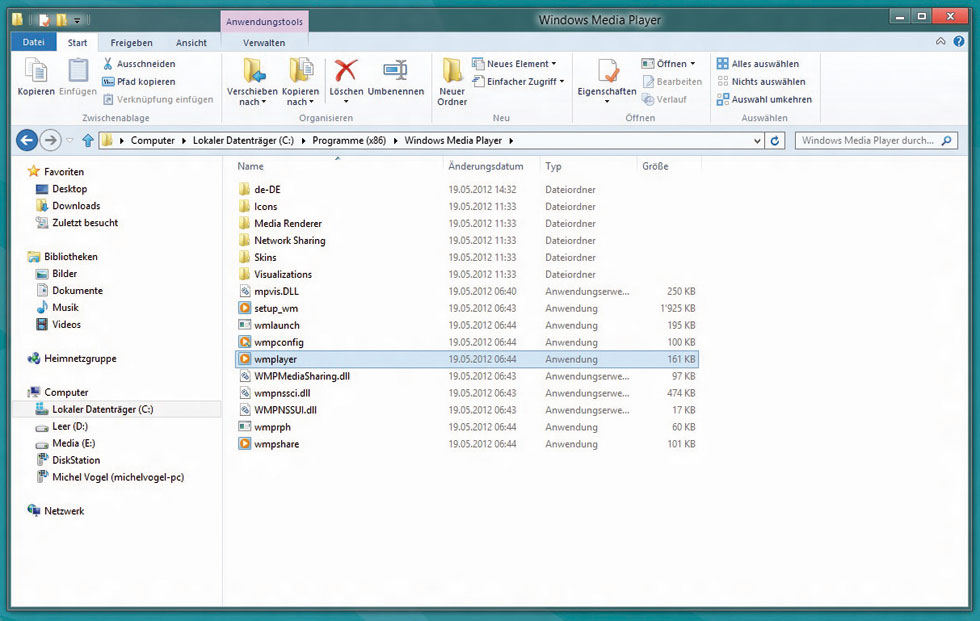Open the help question mark icon
This screenshot has width=980, height=621.
(959, 42)
